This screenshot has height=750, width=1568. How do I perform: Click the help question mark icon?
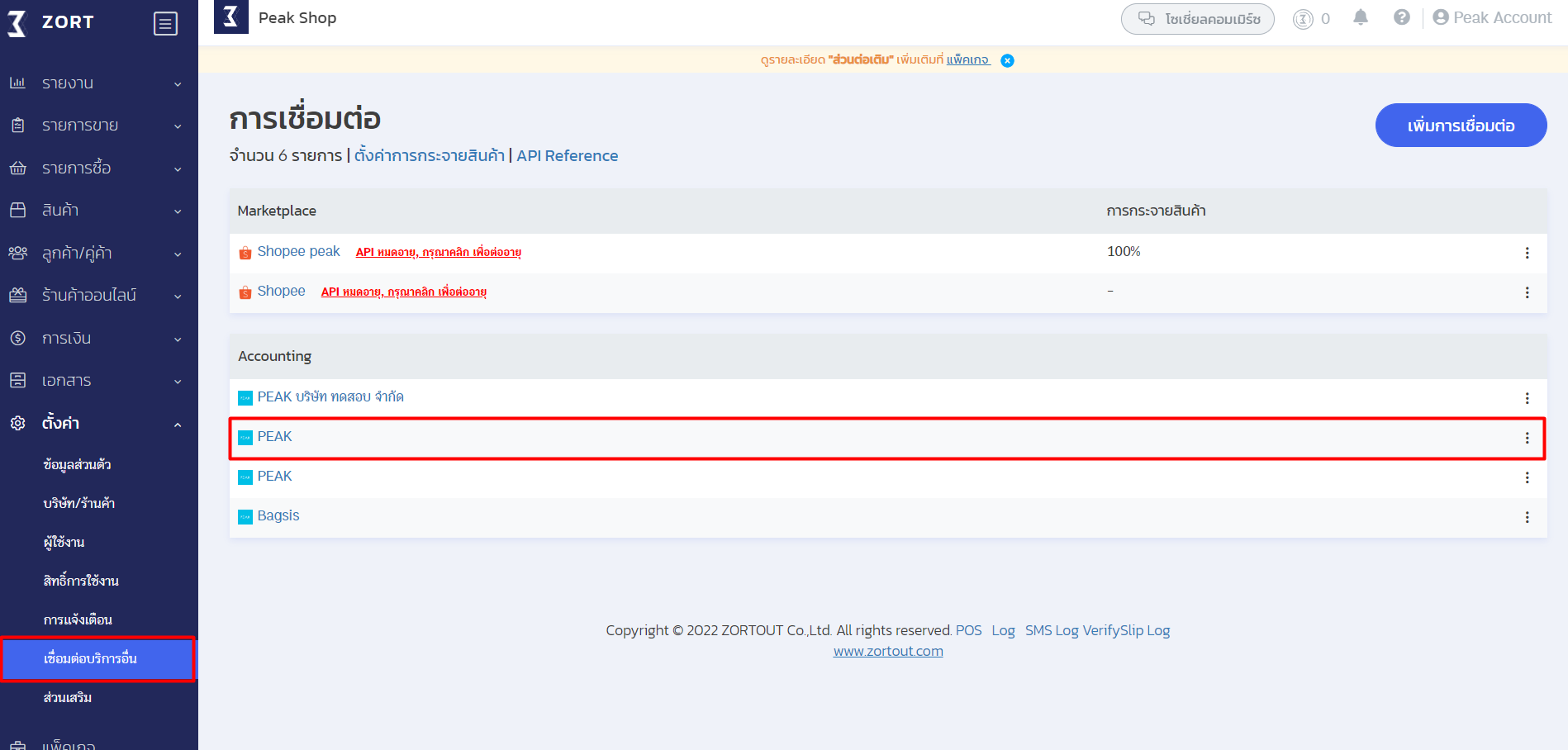pyautogui.click(x=1401, y=18)
